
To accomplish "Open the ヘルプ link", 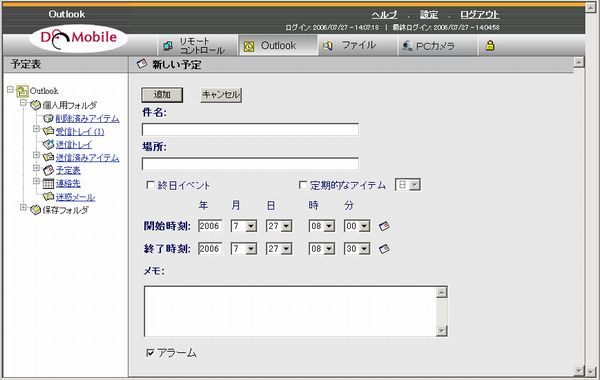I will [384, 15].
